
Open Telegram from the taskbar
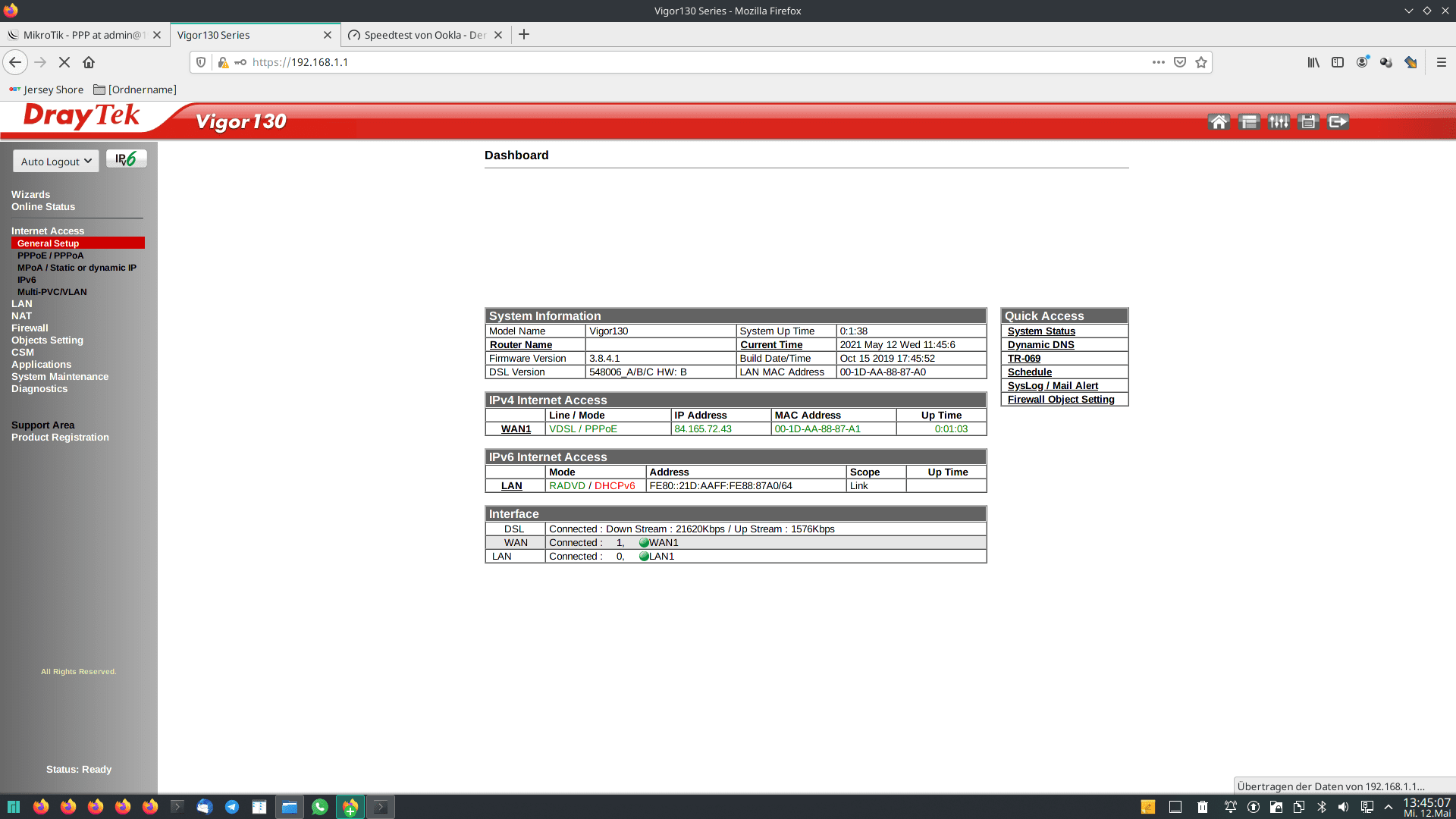pyautogui.click(x=232, y=807)
